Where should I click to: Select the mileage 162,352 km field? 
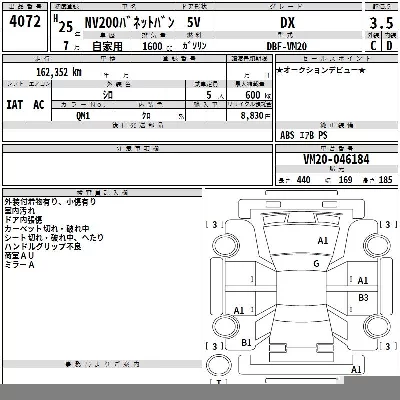coord(59,72)
